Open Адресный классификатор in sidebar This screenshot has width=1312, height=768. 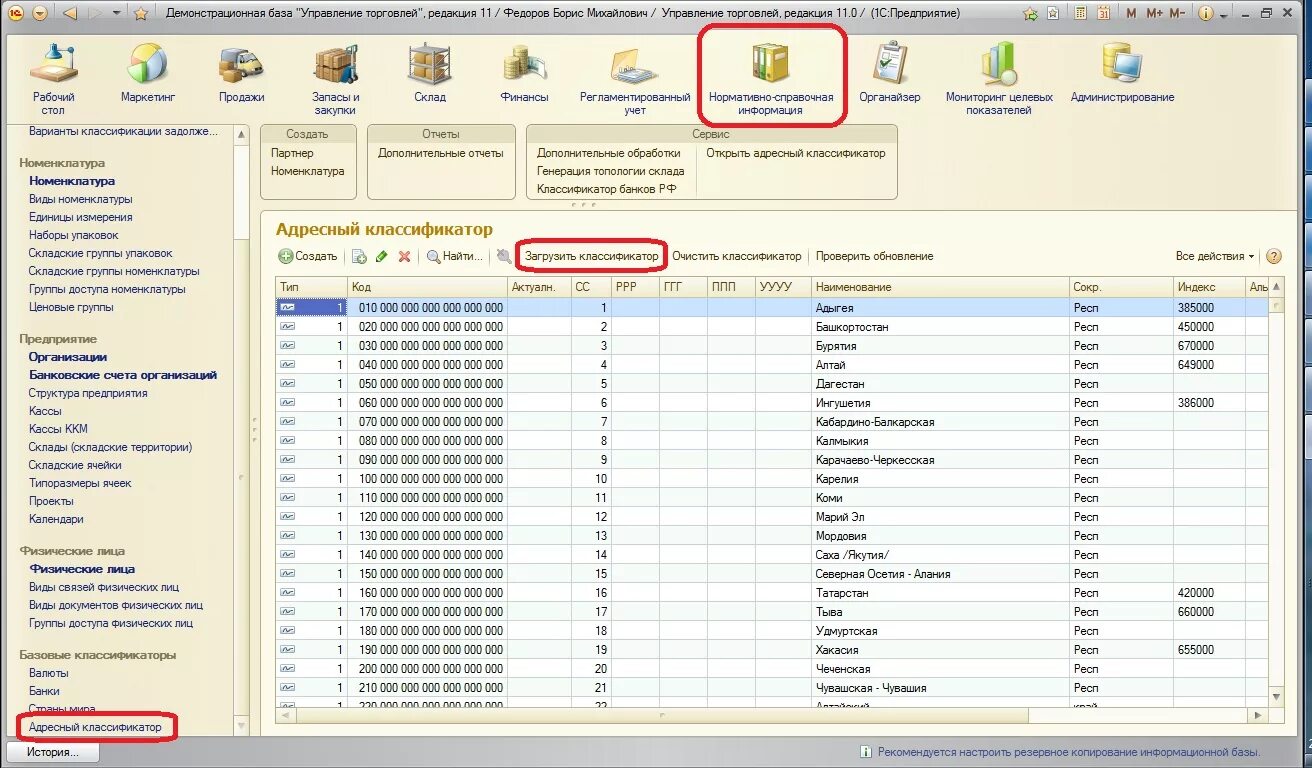tap(95, 727)
